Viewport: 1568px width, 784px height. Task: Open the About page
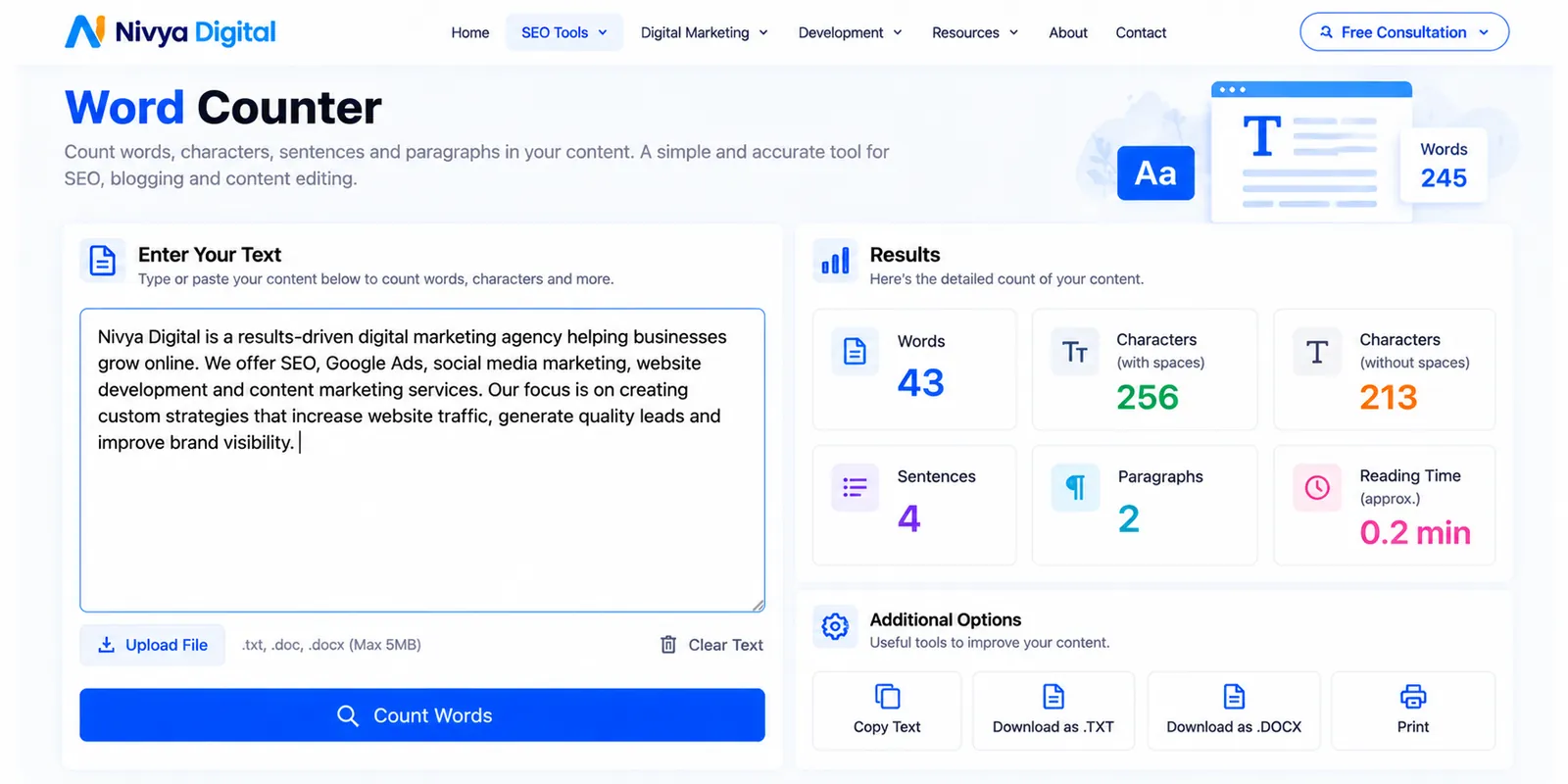[1068, 32]
